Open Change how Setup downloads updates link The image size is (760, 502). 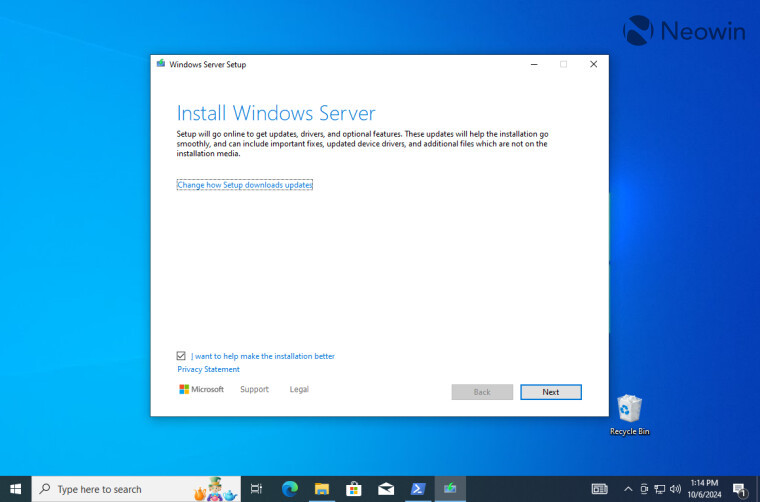[245, 185]
